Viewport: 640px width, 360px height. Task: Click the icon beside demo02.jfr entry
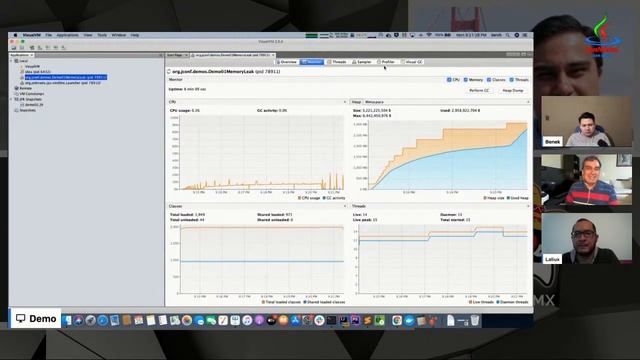pyautogui.click(x=22, y=105)
